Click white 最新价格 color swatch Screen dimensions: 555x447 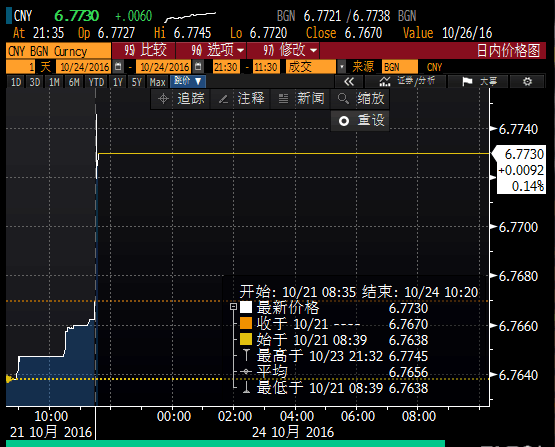[x=246, y=307]
